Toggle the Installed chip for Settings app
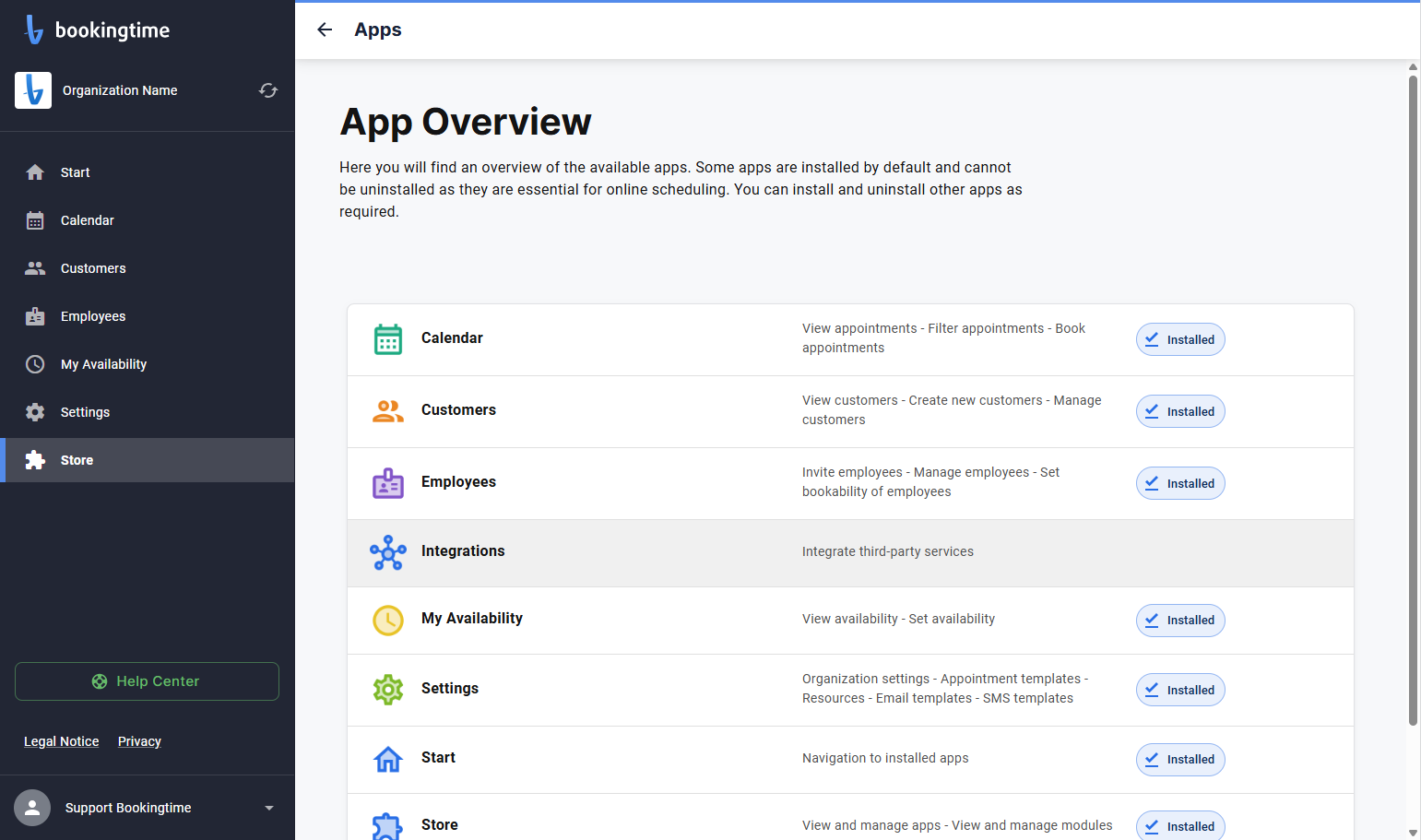This screenshot has width=1421, height=840. [x=1180, y=690]
